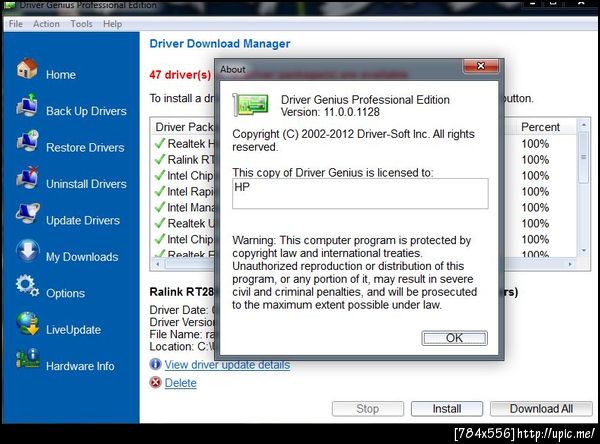Click the Hardware Info icon
The width and height of the screenshot is (600, 444).
point(28,359)
